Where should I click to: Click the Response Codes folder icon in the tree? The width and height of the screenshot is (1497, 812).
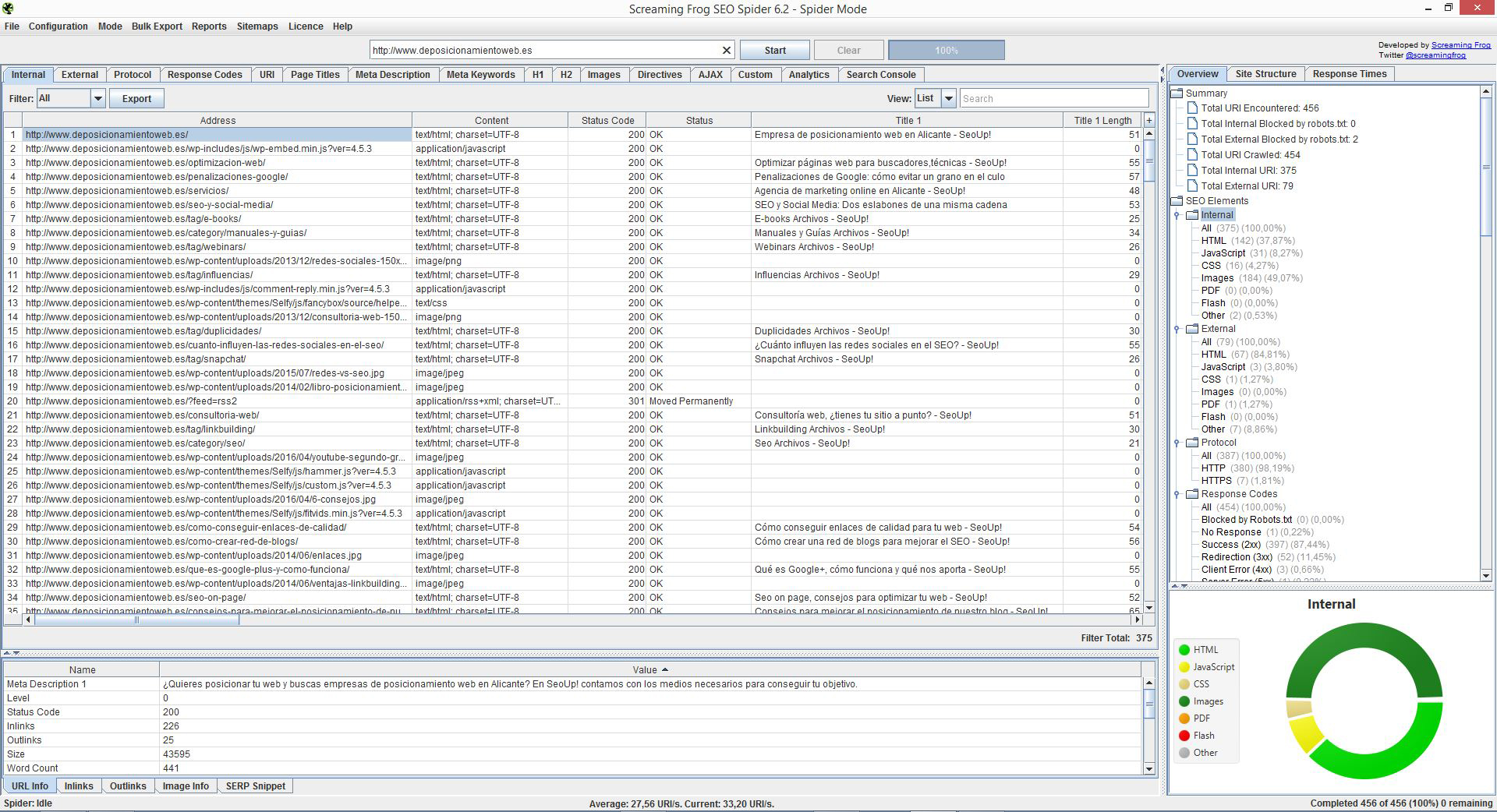point(1192,494)
